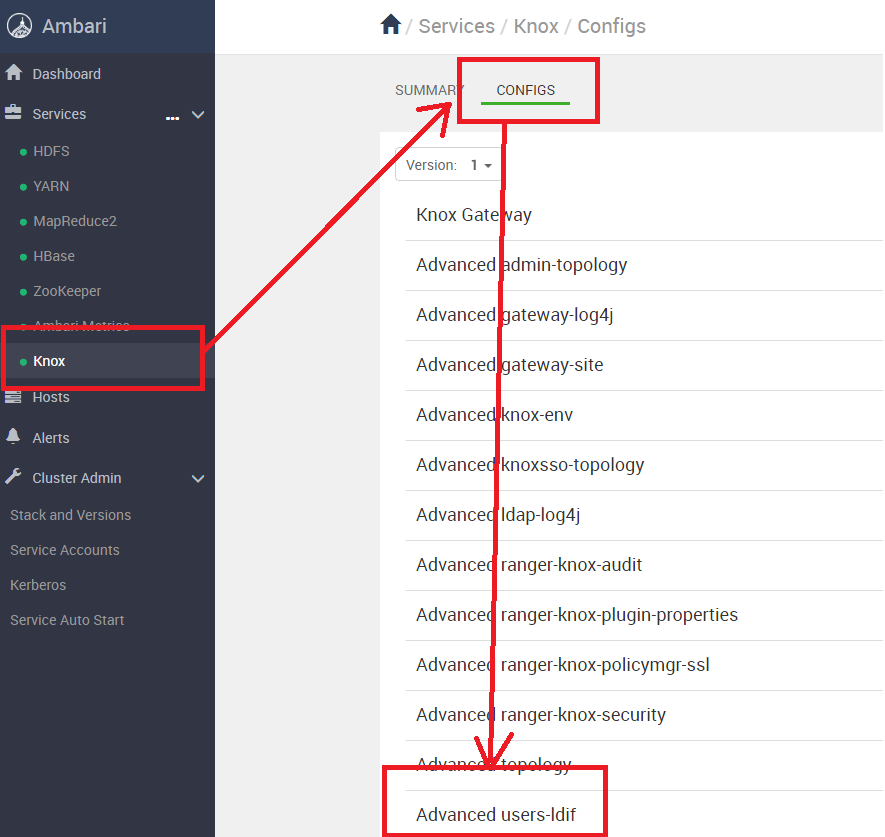885x837 pixels.
Task: Open the Services actions ellipsis menu
Action: [x=172, y=117]
